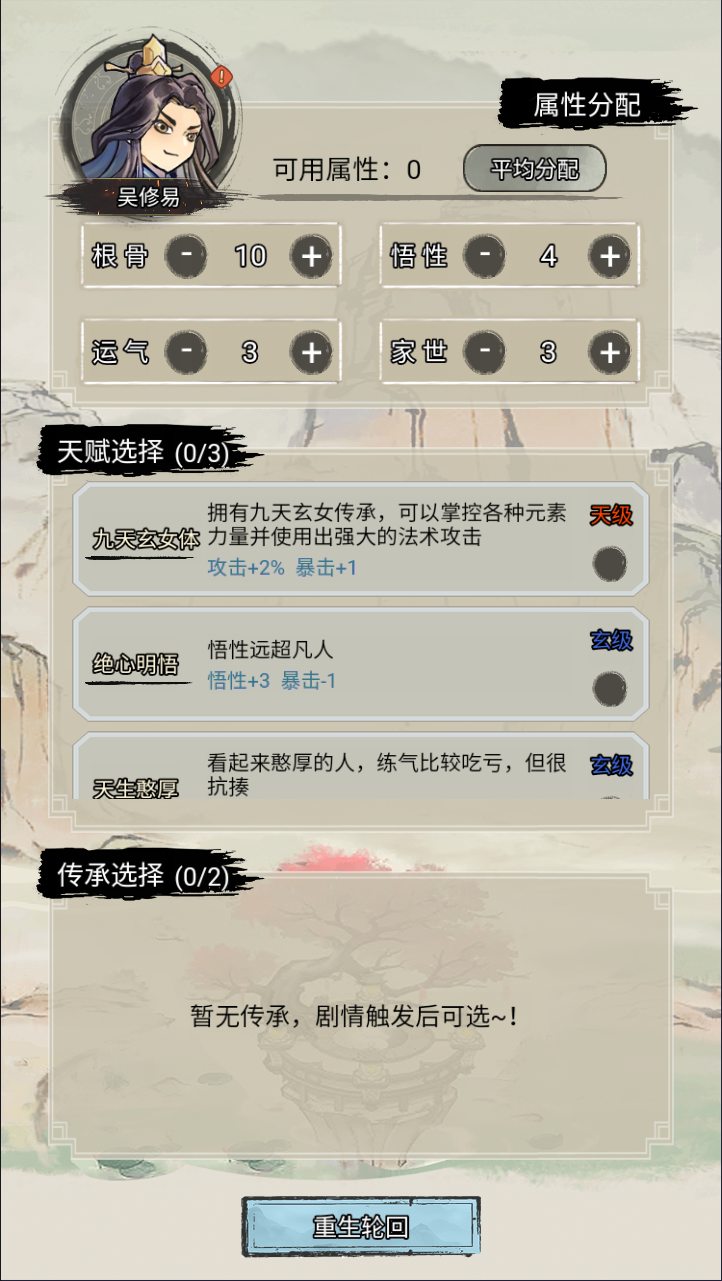Tap the 属性分配 header banner
722x1281 pixels.
[588, 104]
